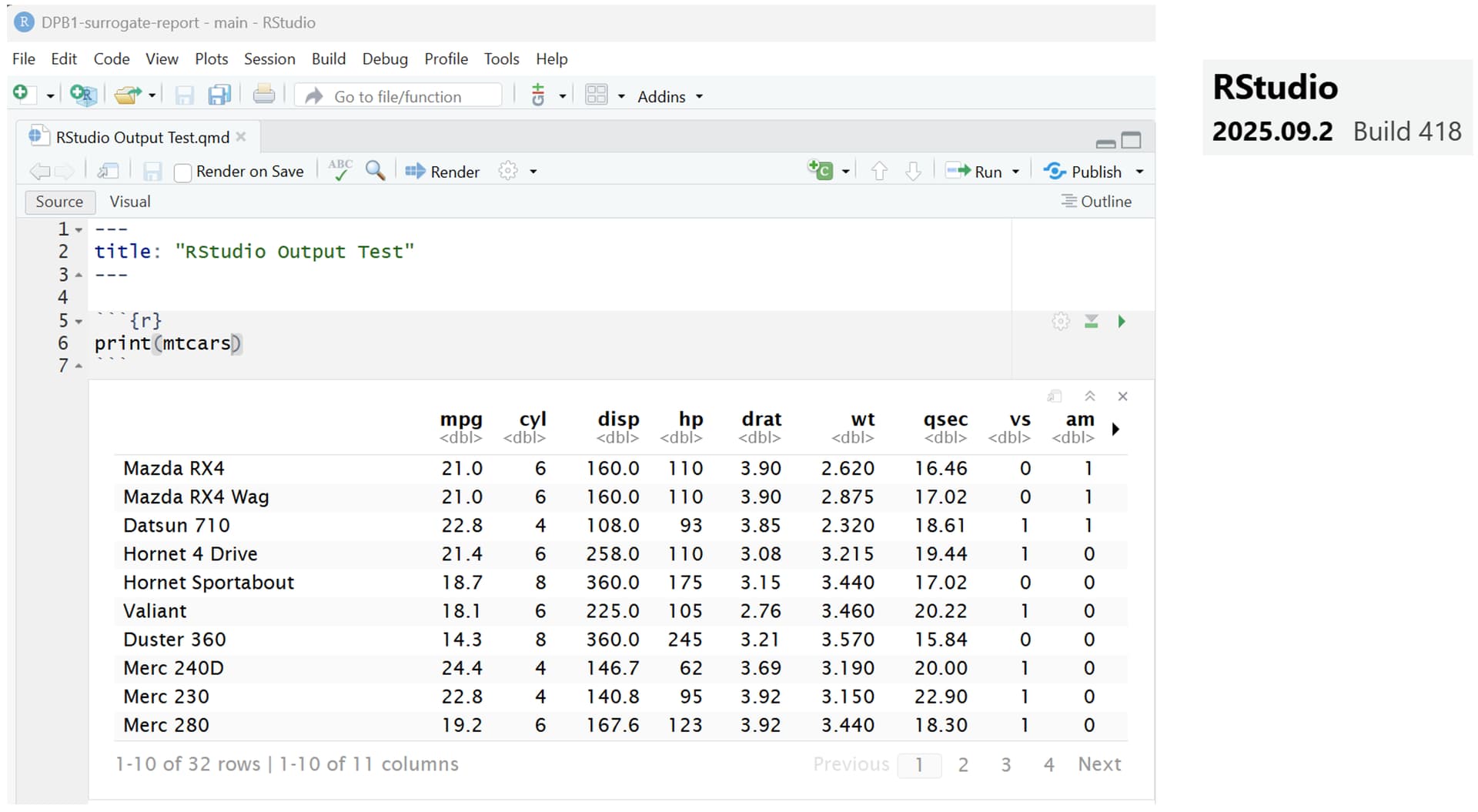Click the print icon in toolbar
This screenshot has height=812, width=1478.
[263, 95]
